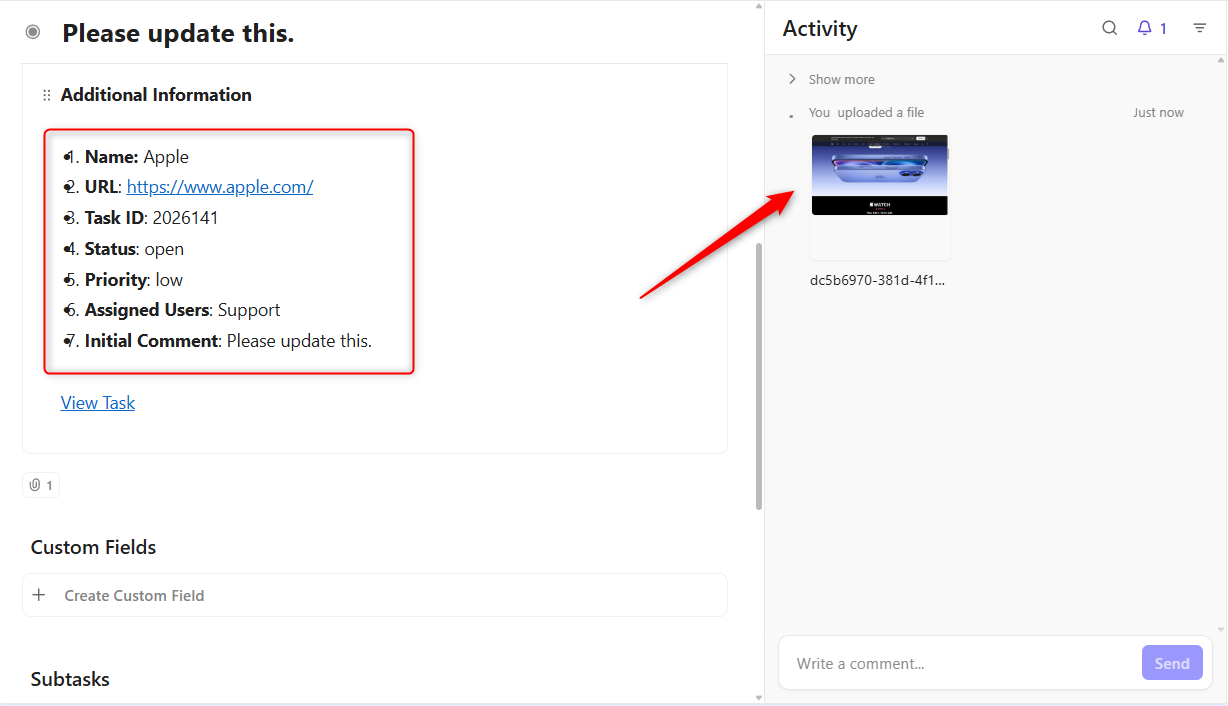
Task: Click the task status circle icon
Action: pos(33,33)
